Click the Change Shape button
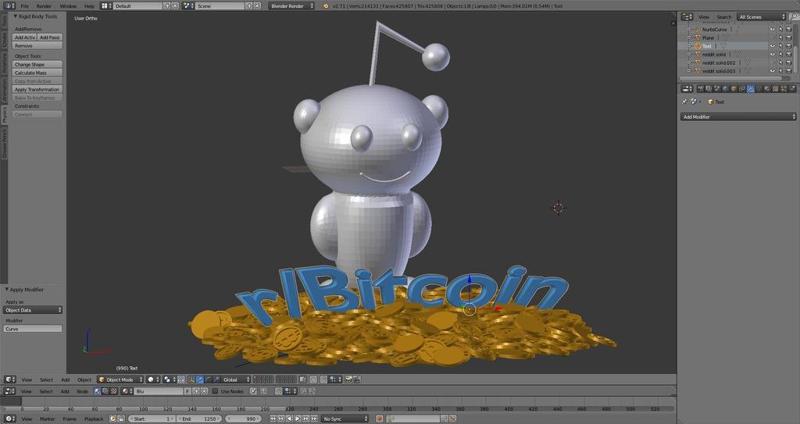 click(x=37, y=64)
